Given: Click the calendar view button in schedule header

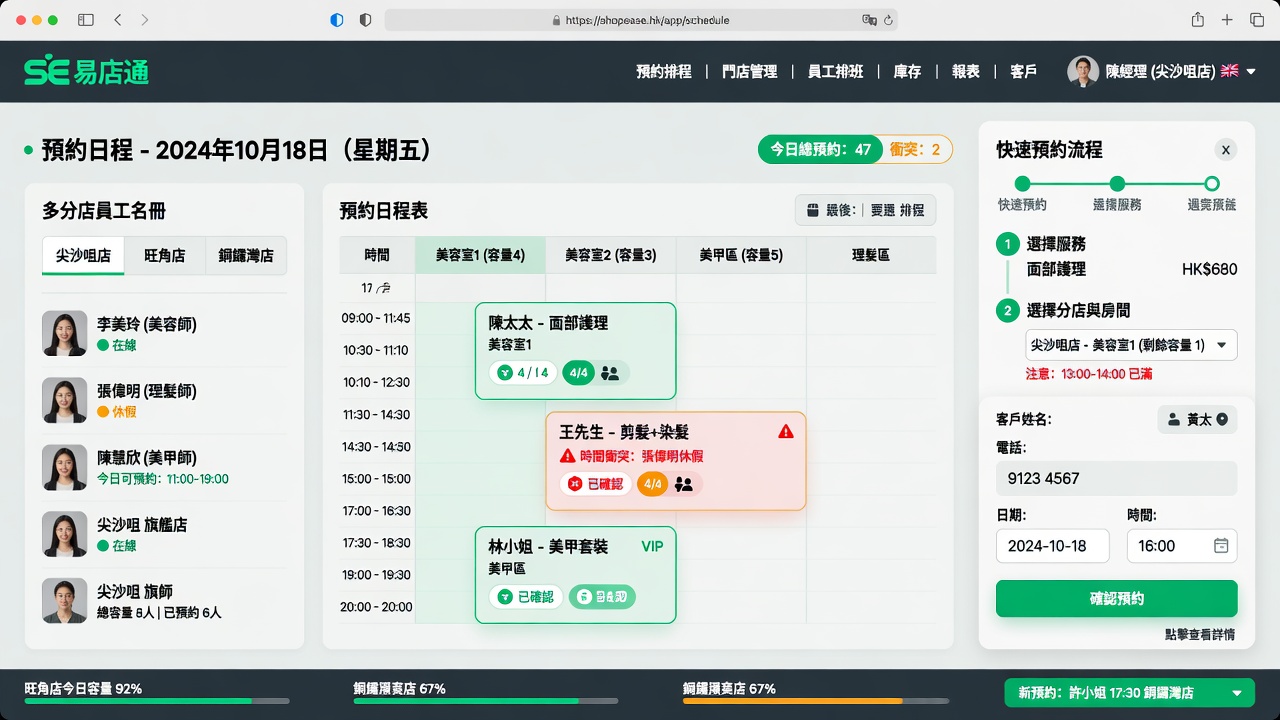Looking at the screenshot, I should (x=865, y=210).
